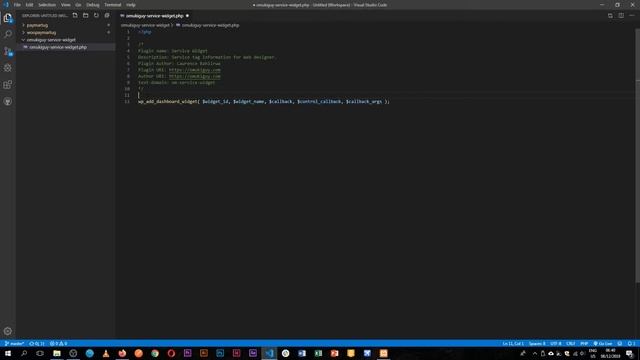Open PowerPoint from the taskbar

[x=334, y=353]
